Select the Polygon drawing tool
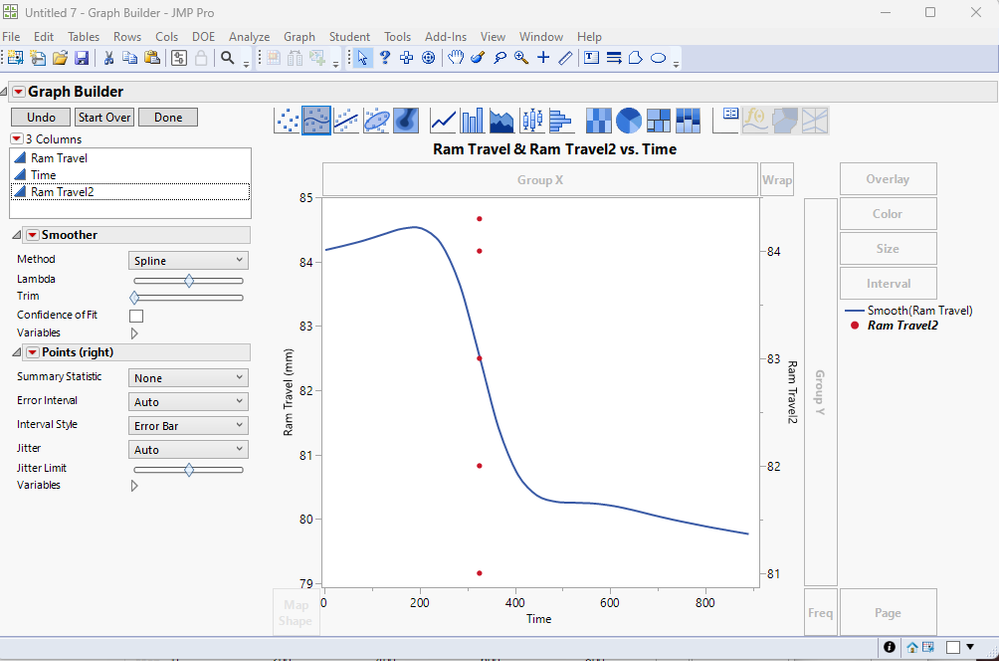 (635, 58)
